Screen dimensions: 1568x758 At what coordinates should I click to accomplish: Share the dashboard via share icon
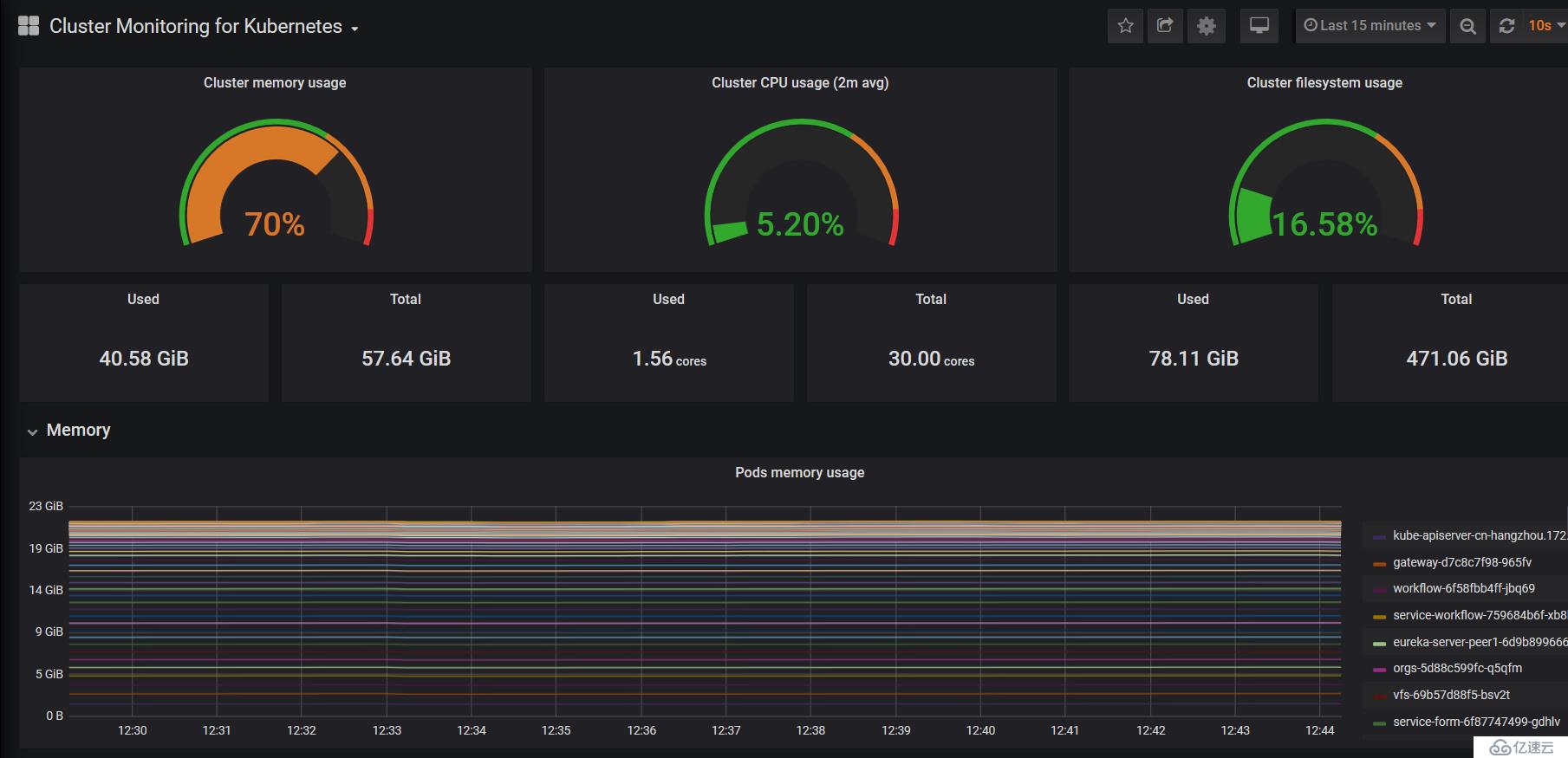[x=1165, y=26]
